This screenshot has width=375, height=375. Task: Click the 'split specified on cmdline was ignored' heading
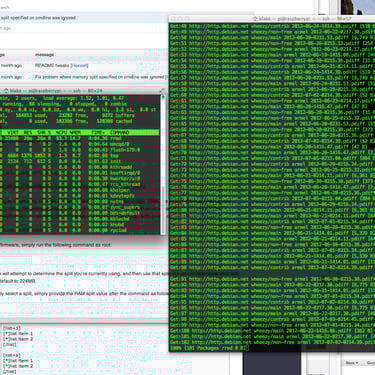[x=38, y=18]
